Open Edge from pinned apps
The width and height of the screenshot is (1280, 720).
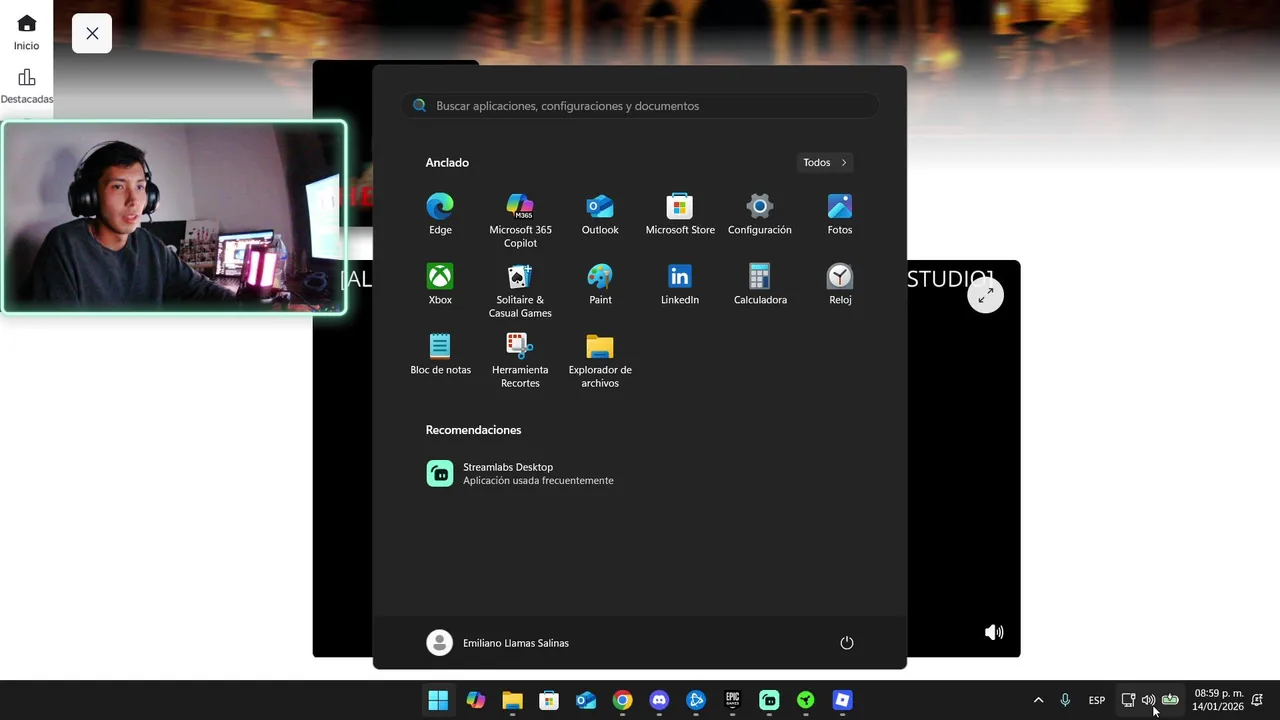[x=440, y=215]
